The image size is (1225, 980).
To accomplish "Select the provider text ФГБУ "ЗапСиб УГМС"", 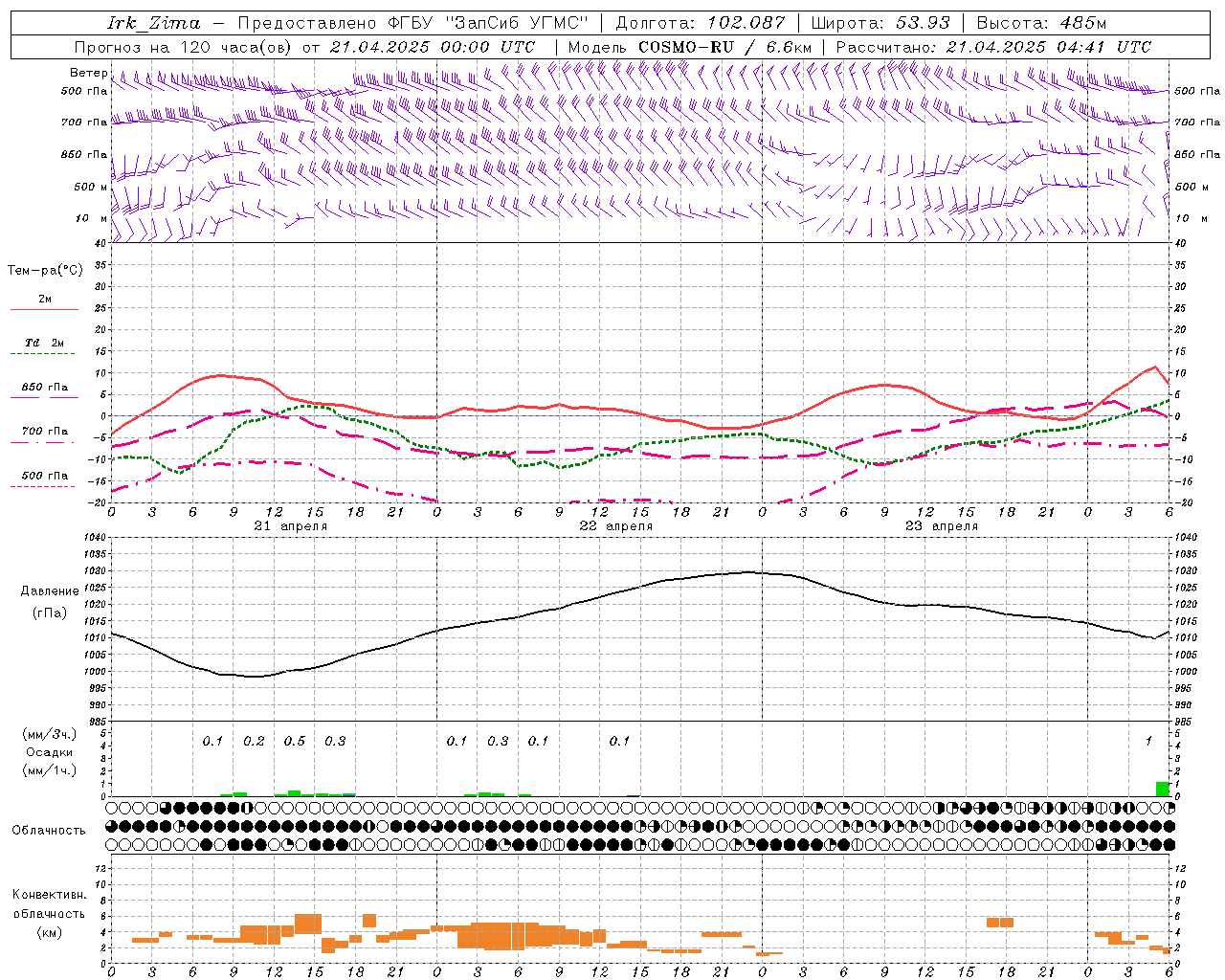I will [489, 23].
